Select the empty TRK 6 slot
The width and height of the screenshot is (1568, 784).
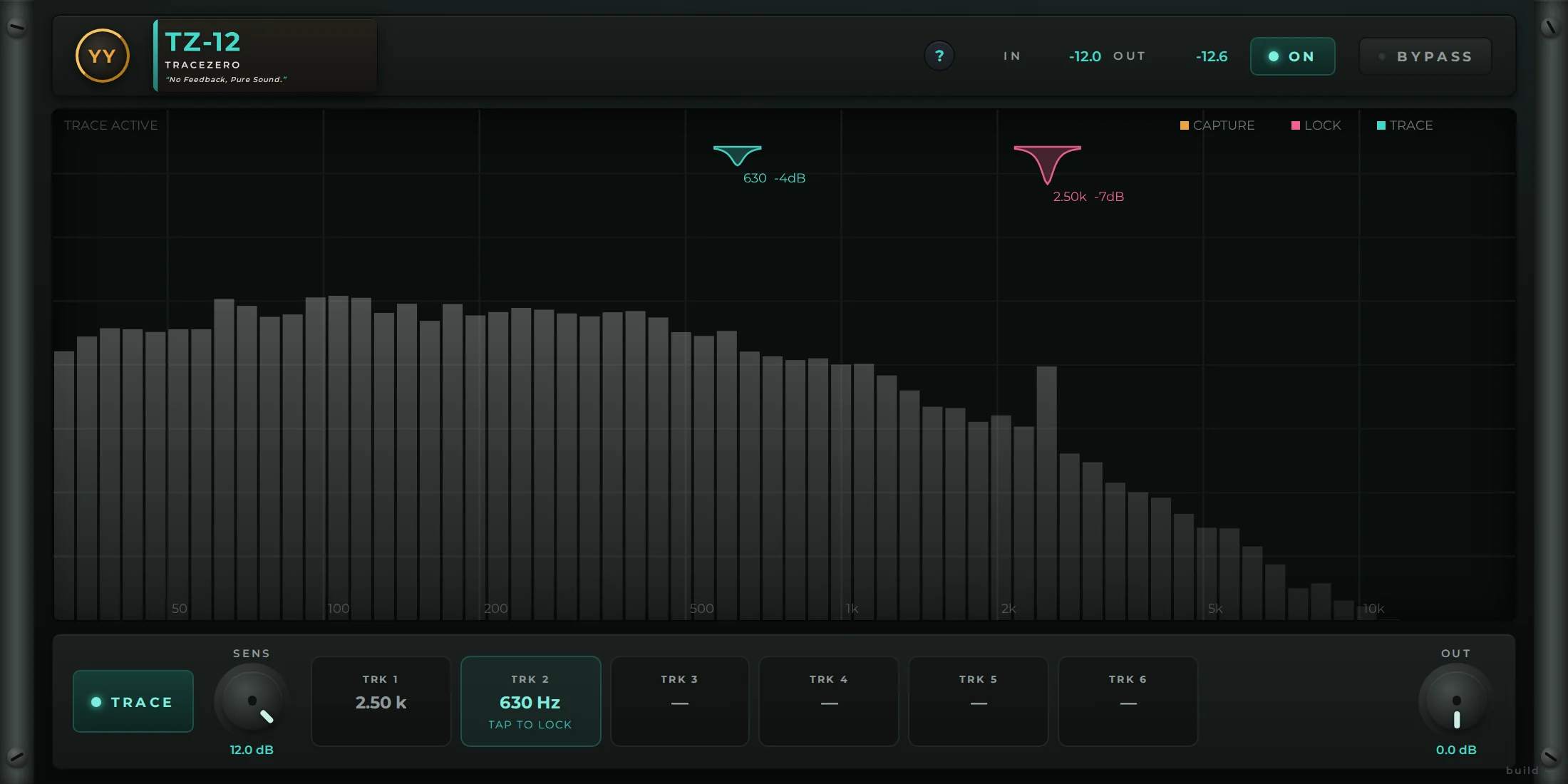click(x=1128, y=701)
